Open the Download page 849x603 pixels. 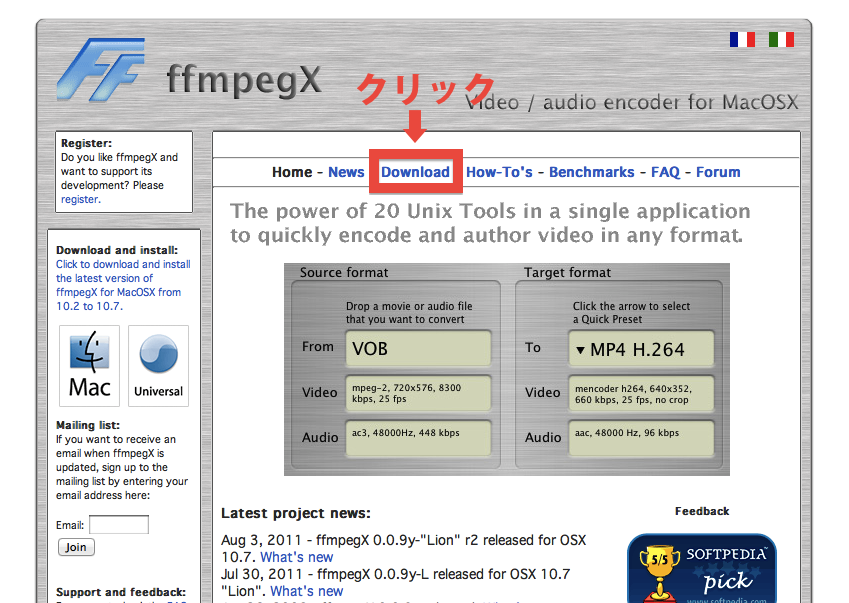[x=415, y=172]
